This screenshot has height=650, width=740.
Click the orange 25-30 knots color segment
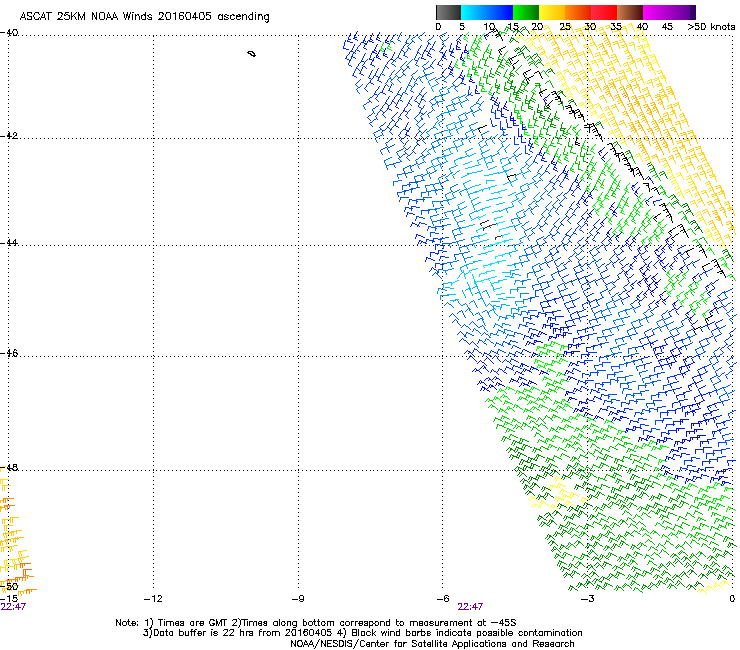pyautogui.click(x=578, y=12)
